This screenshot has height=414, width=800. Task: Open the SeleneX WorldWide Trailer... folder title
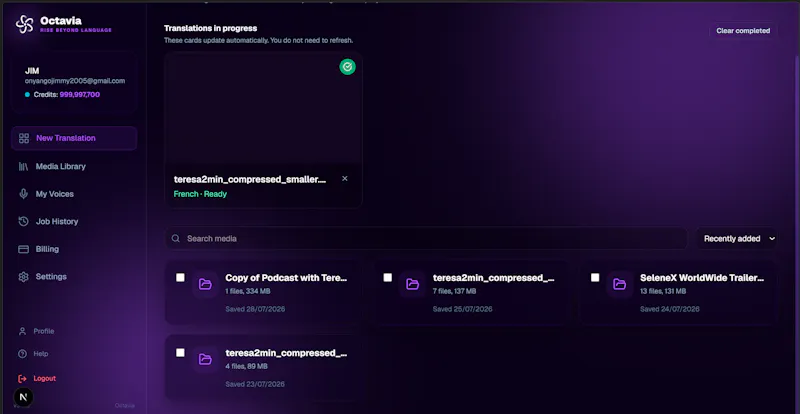(702, 278)
